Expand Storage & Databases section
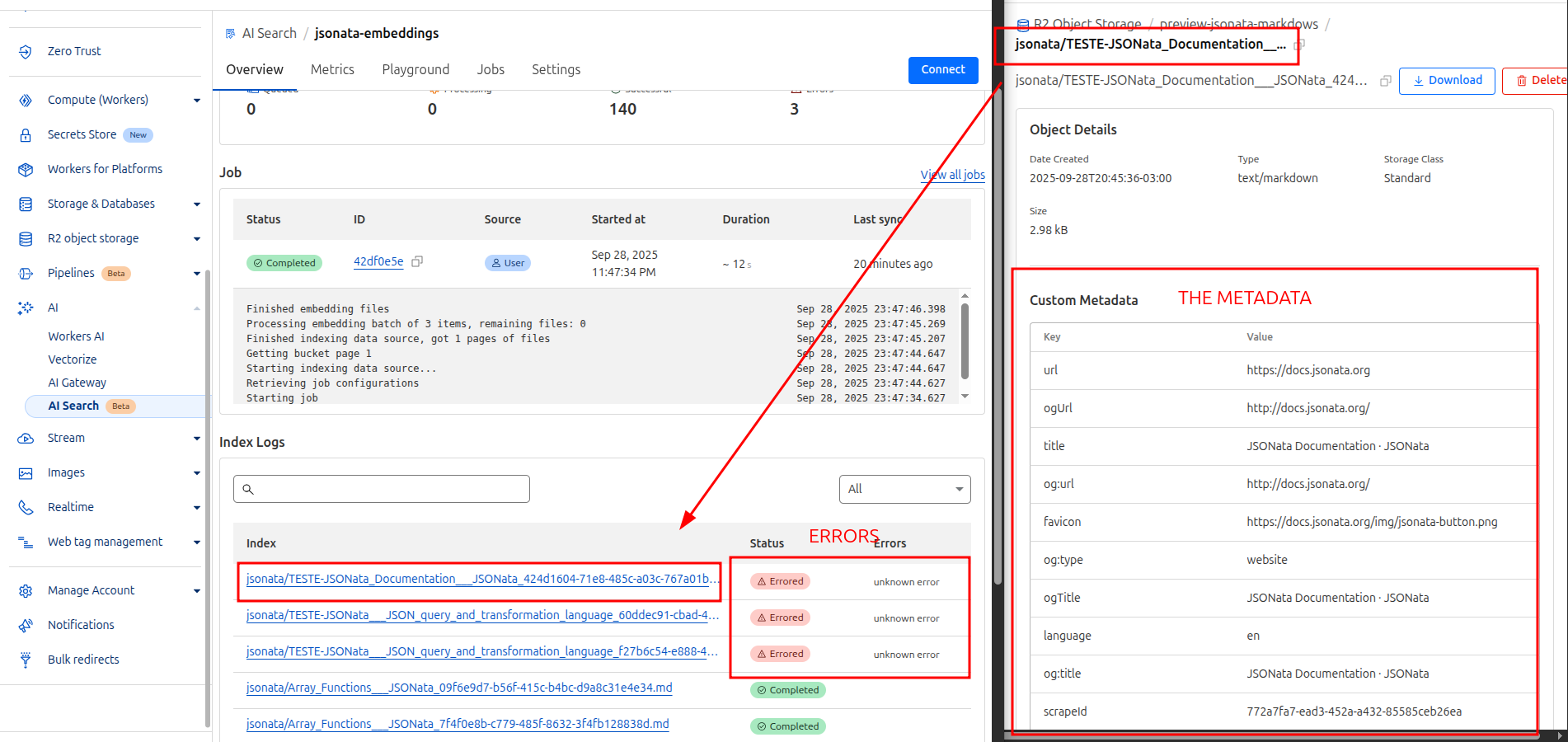The height and width of the screenshot is (742, 1568). (197, 204)
